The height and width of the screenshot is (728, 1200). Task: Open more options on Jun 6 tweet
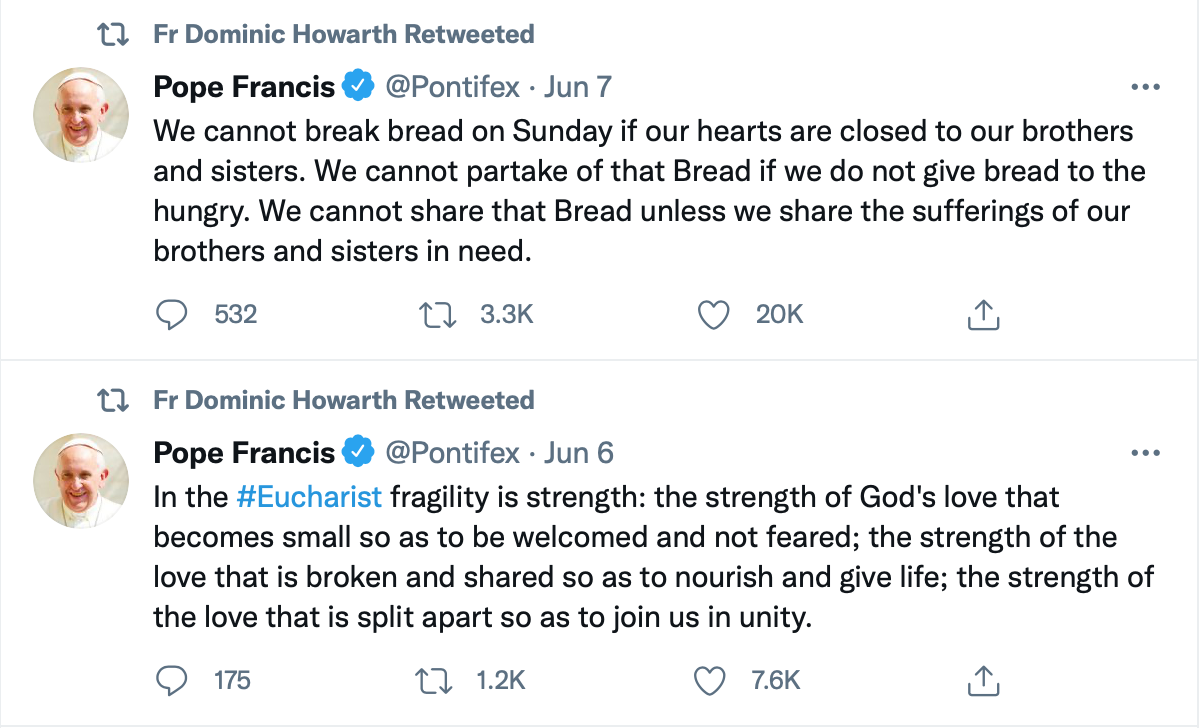(1143, 453)
